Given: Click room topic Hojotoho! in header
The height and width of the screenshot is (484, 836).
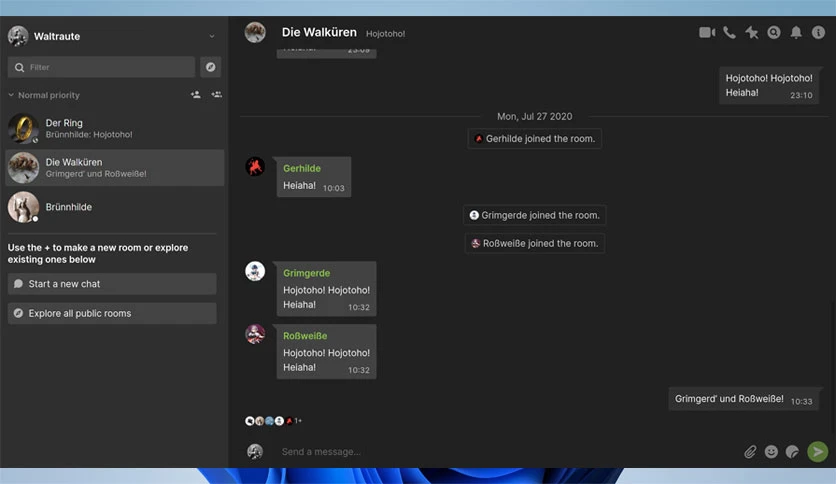Looking at the screenshot, I should (385, 34).
